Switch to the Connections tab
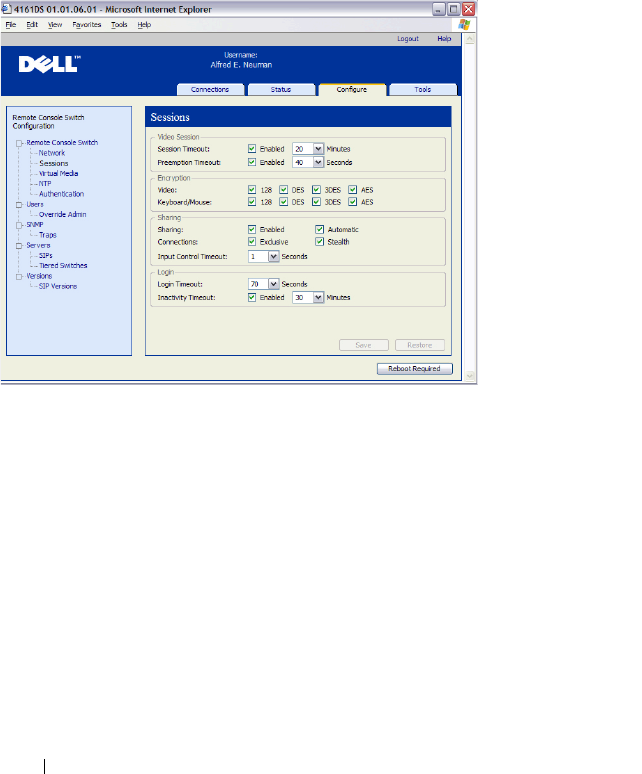Image resolution: width=642 pixels, height=774 pixels. pyautogui.click(x=210, y=89)
